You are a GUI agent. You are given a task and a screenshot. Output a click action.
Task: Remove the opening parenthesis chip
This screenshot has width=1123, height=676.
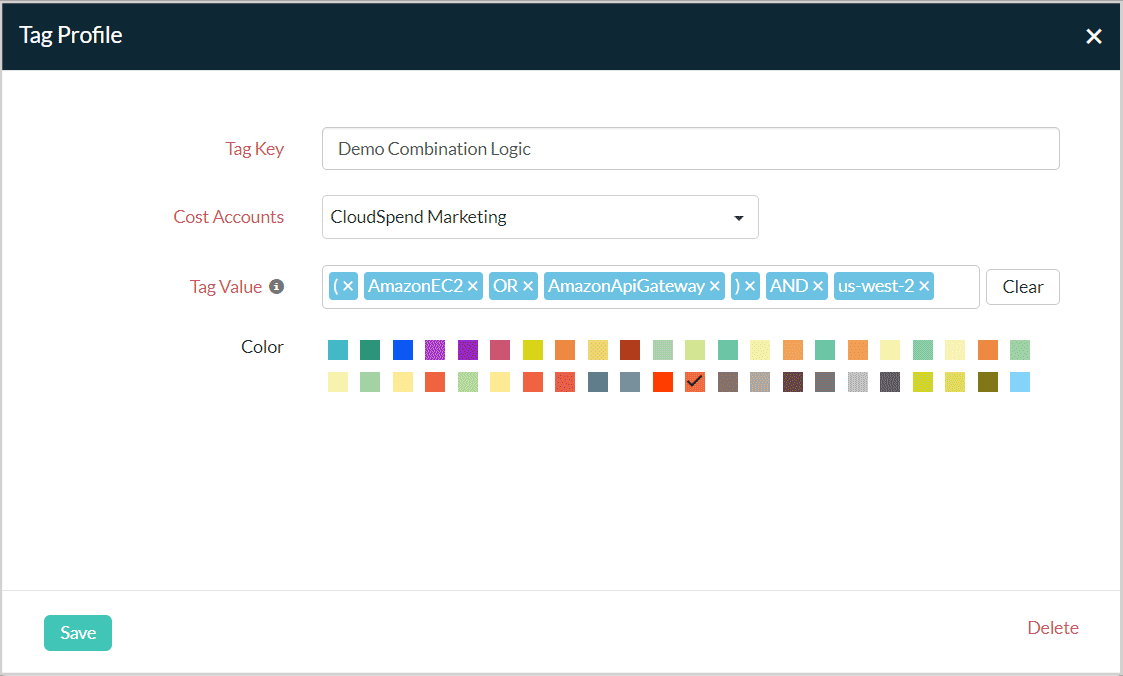[348, 287]
